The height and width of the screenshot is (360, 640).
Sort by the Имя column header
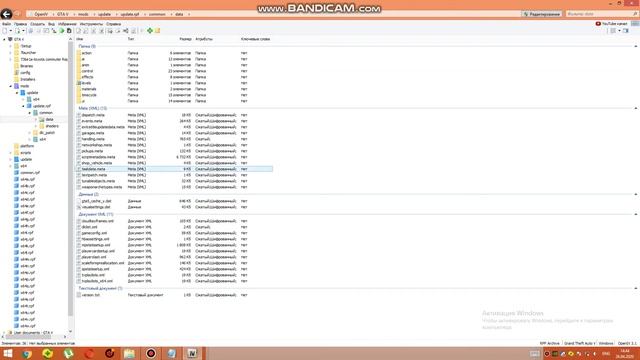pos(80,39)
